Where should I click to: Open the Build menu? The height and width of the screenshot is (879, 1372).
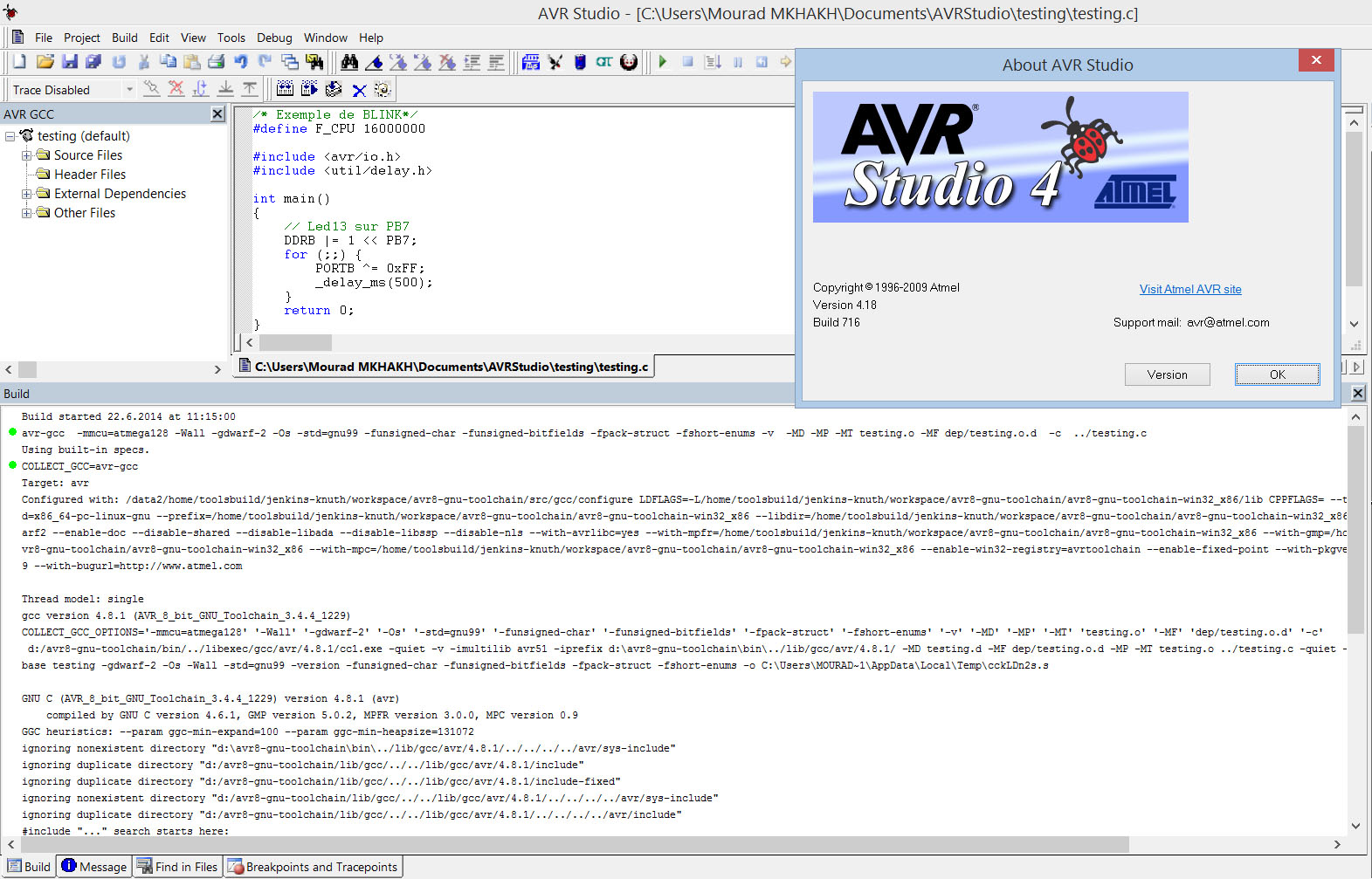(125, 38)
